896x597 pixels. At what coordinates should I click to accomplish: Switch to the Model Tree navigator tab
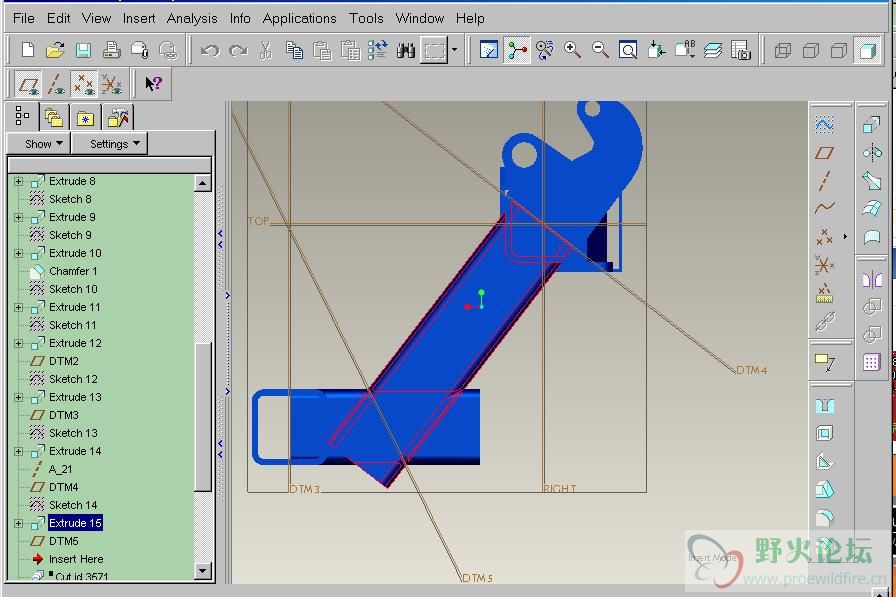coord(22,116)
